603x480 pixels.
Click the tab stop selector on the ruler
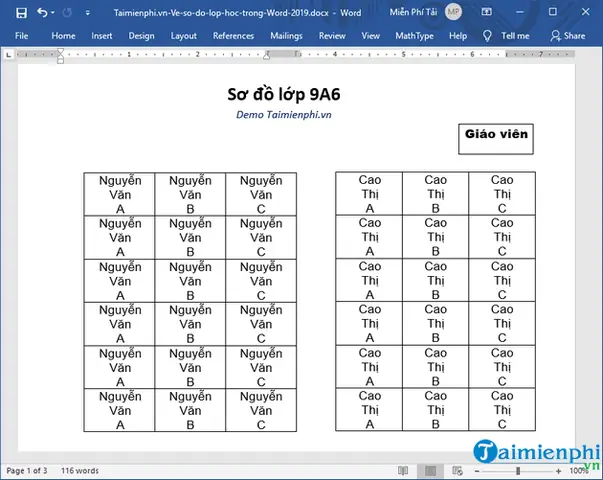(8, 55)
